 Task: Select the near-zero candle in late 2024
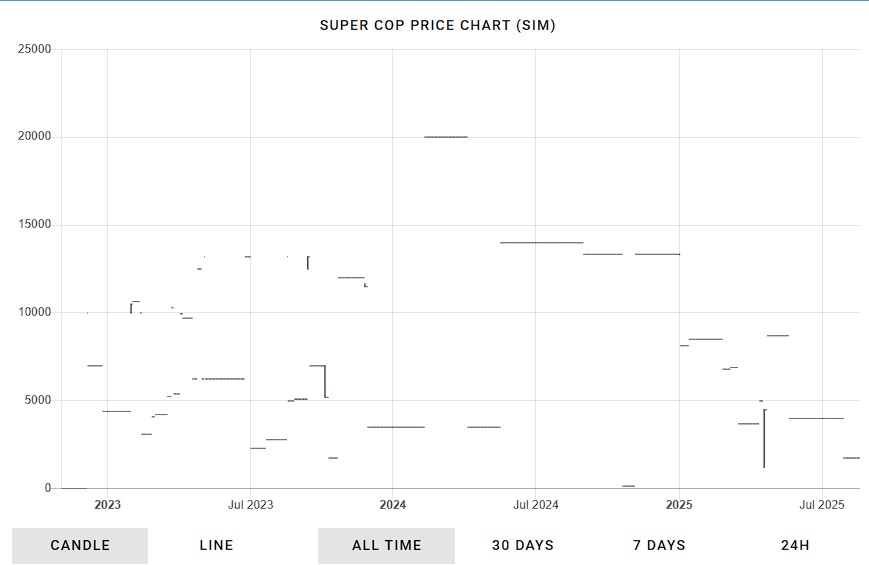coord(628,486)
